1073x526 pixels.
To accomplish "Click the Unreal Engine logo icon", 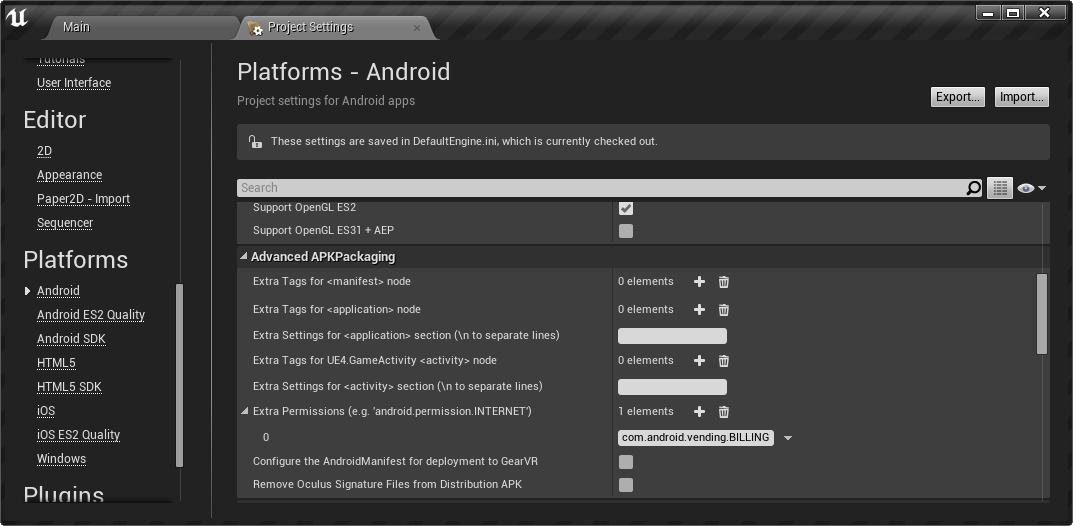I will (17, 18).
